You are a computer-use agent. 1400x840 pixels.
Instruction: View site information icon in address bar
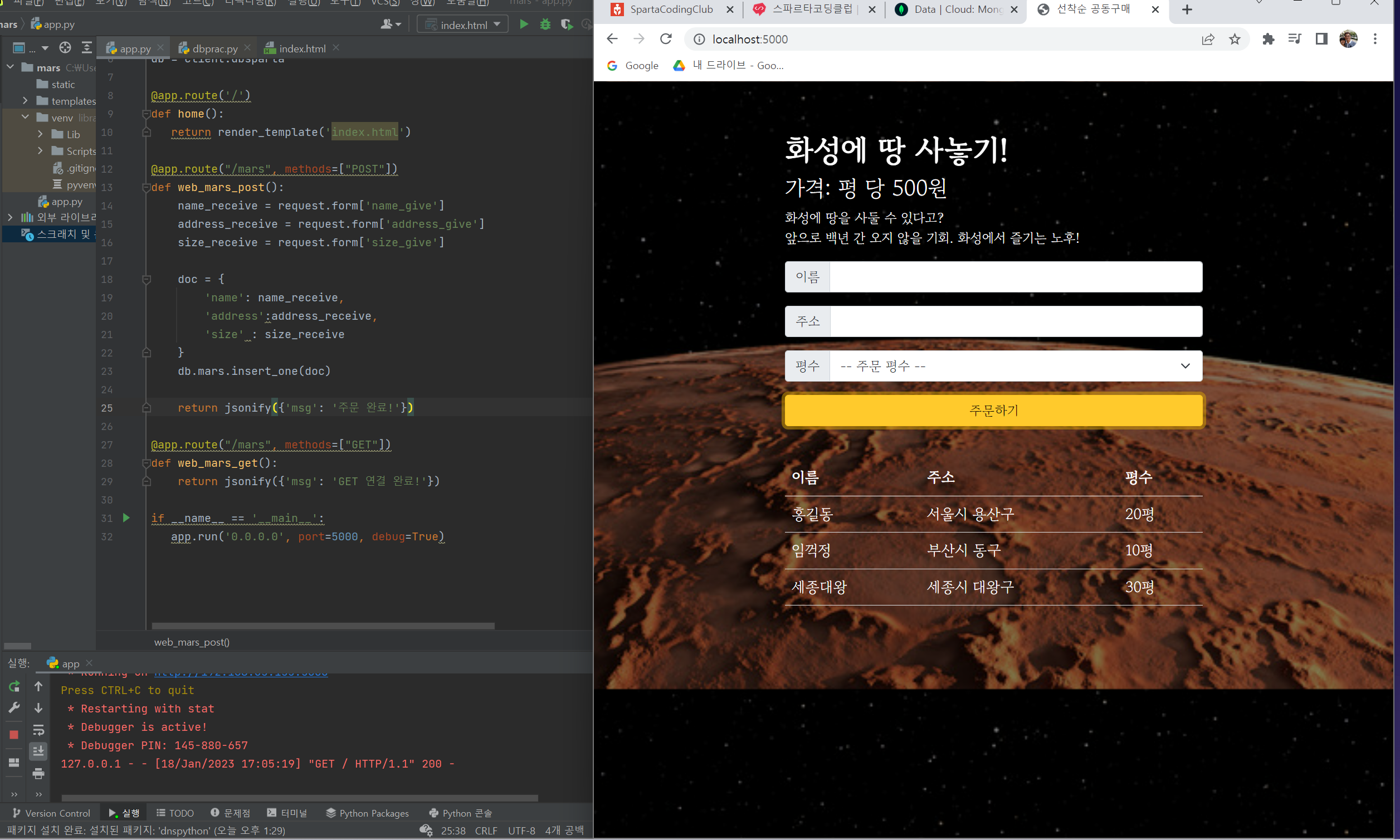(x=699, y=39)
